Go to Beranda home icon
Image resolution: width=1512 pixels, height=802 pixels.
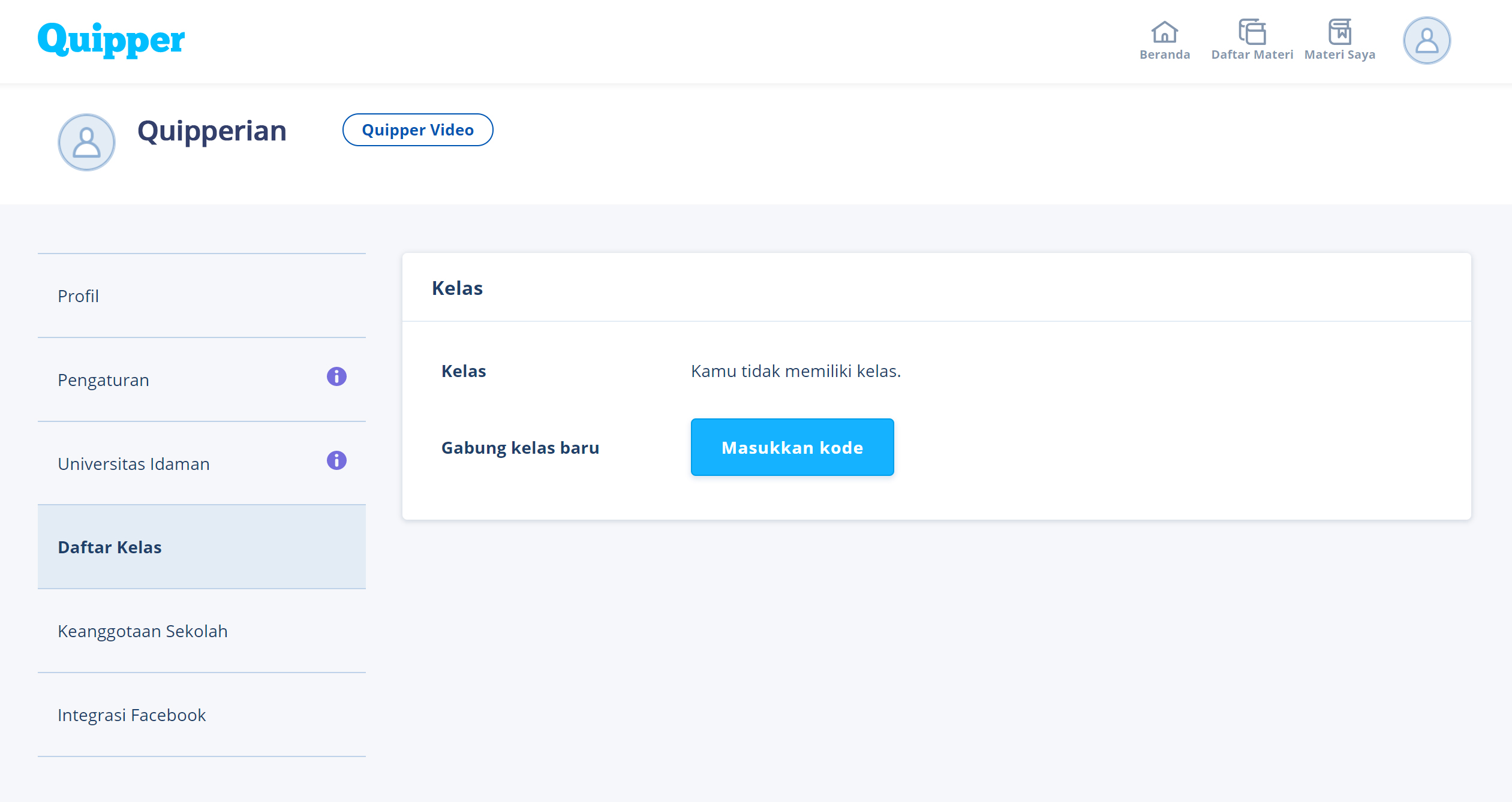1164,32
